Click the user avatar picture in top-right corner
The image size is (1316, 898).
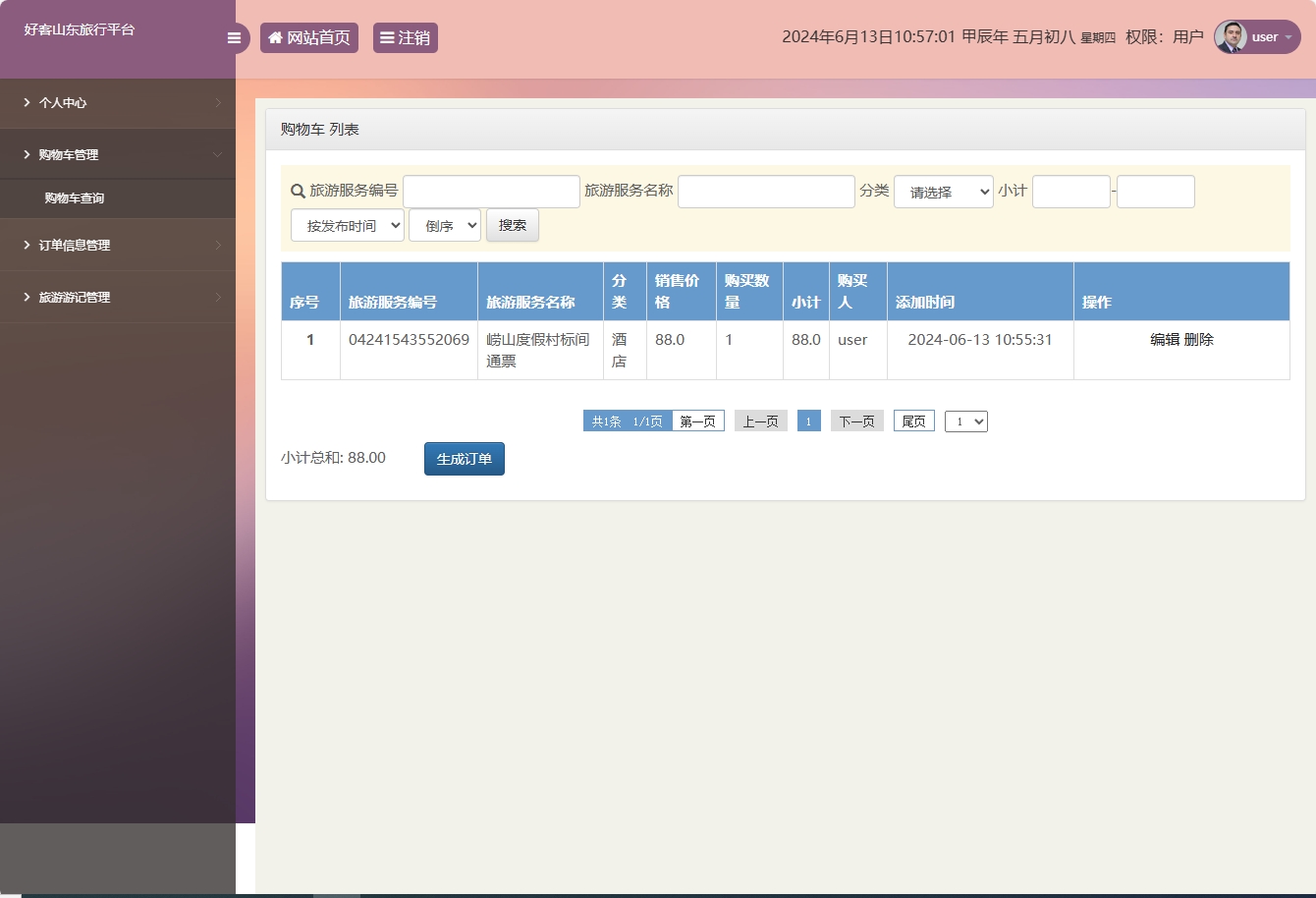[x=1230, y=36]
